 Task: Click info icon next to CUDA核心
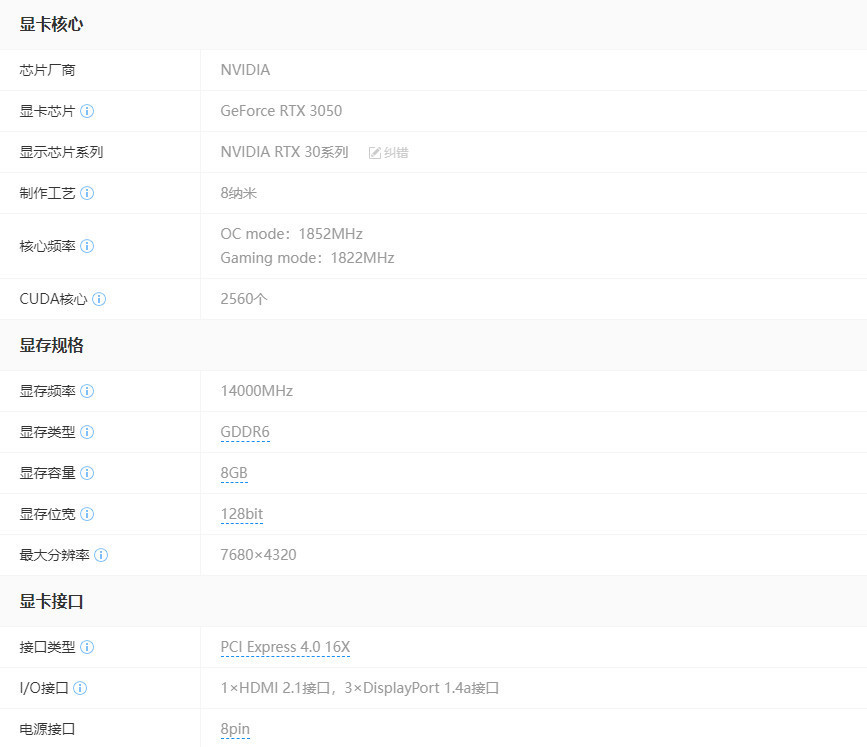(x=99, y=299)
